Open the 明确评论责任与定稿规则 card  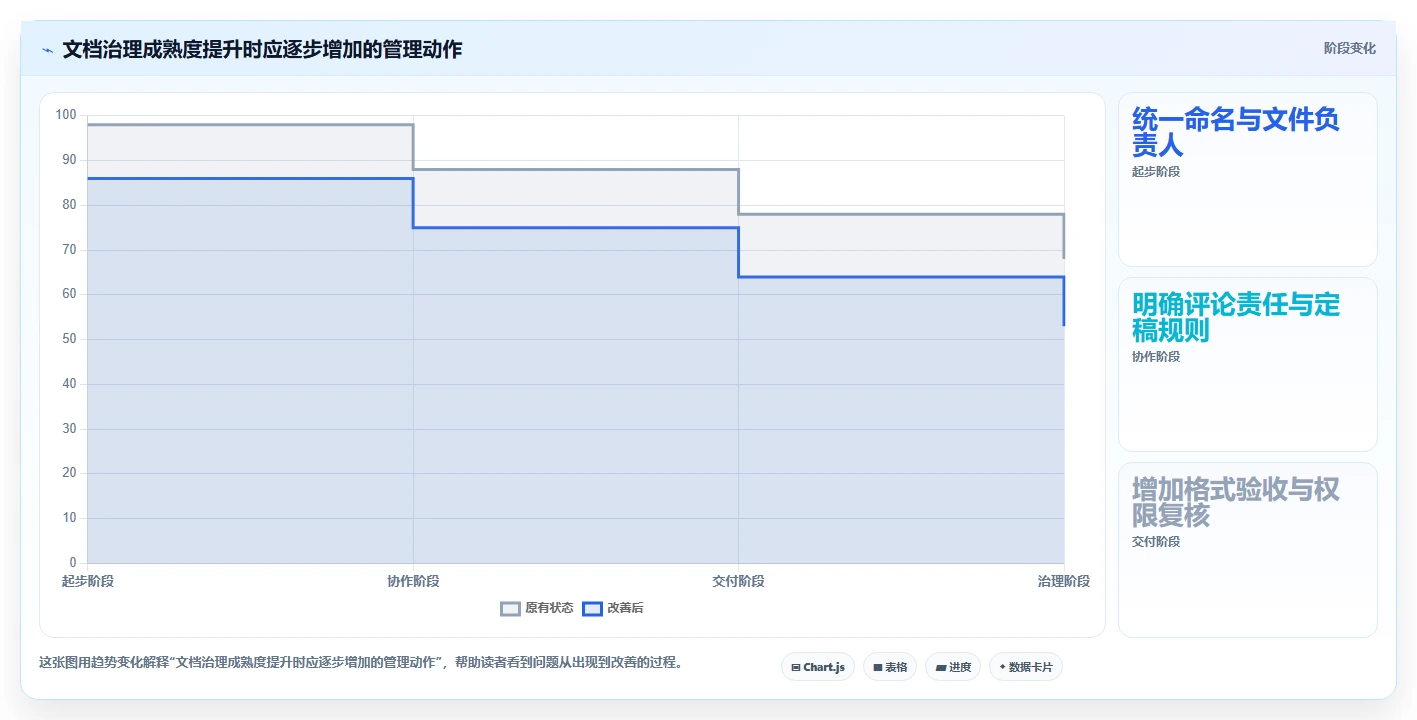pyautogui.click(x=1247, y=365)
